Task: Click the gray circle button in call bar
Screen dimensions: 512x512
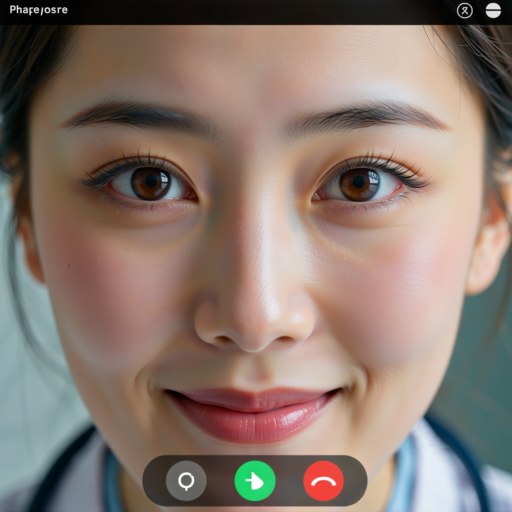Action: tap(186, 481)
